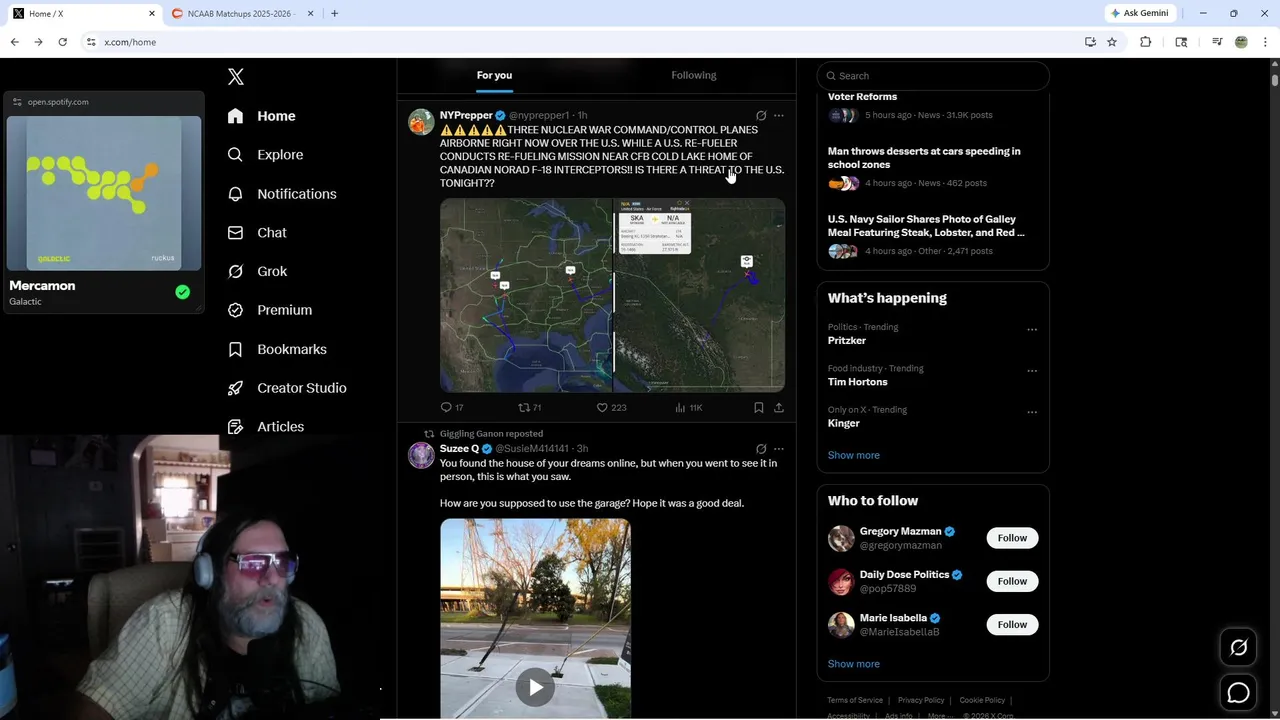Image resolution: width=1280 pixels, height=720 pixels.
Task: Open the floating Grok button
Action: coord(1238,648)
